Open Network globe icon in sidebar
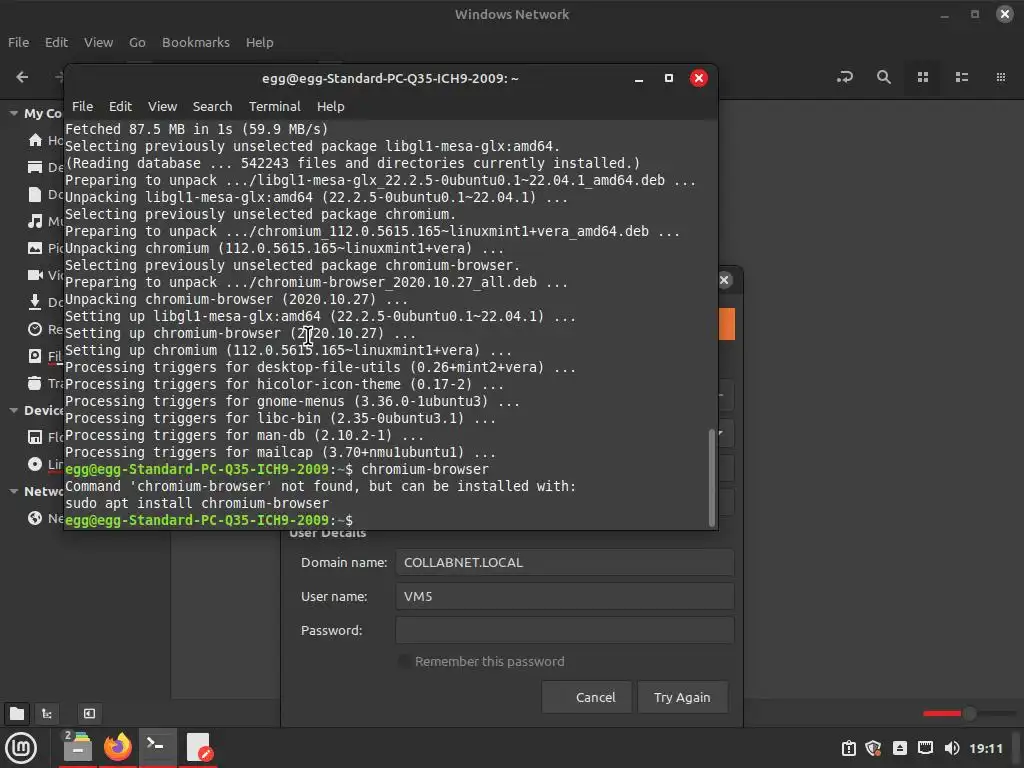The width and height of the screenshot is (1024, 768). [x=35, y=518]
